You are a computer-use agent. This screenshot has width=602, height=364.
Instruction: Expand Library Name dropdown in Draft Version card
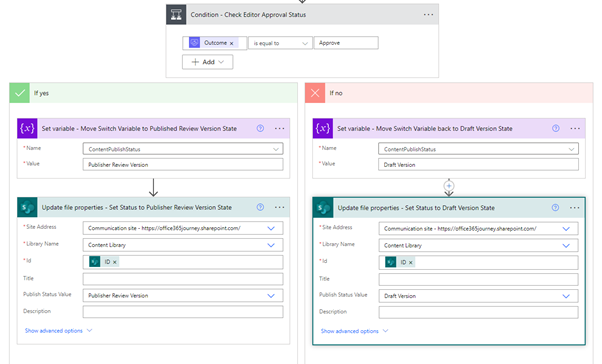point(566,245)
